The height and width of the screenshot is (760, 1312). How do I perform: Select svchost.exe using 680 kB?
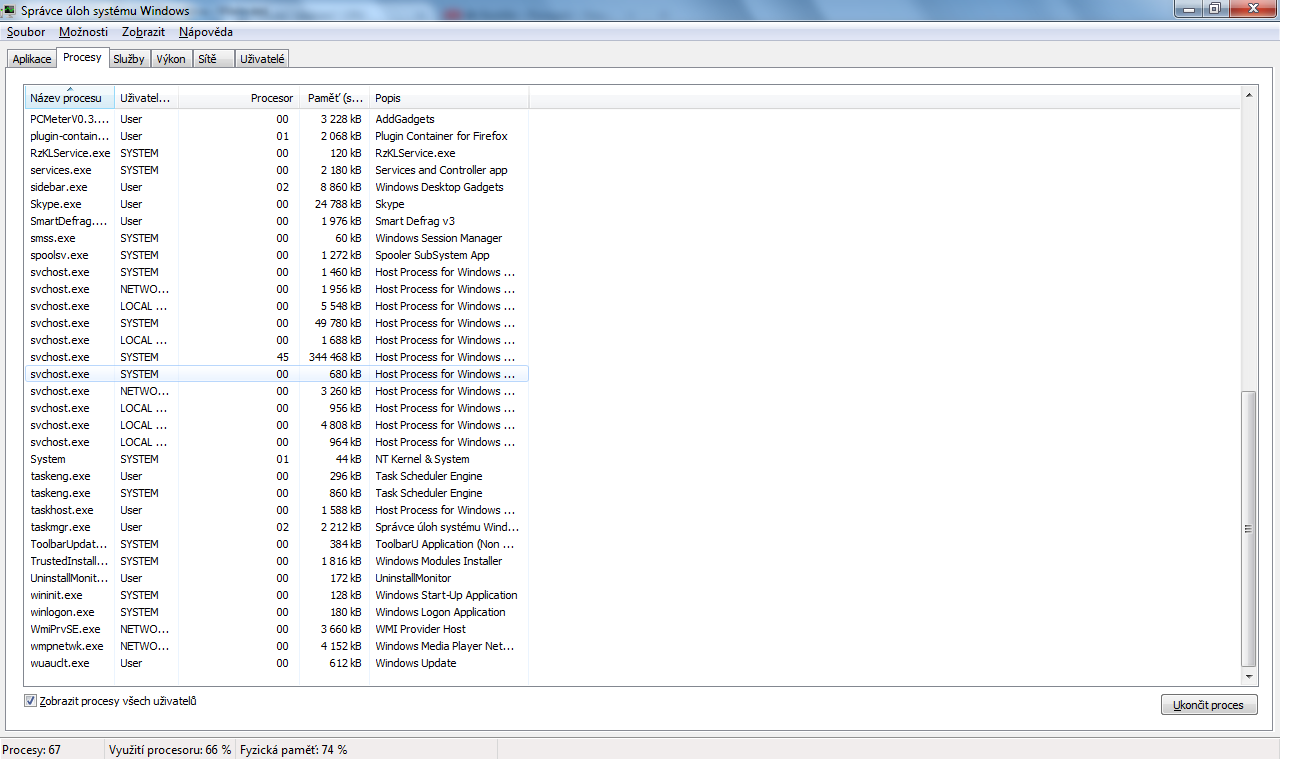coord(276,374)
